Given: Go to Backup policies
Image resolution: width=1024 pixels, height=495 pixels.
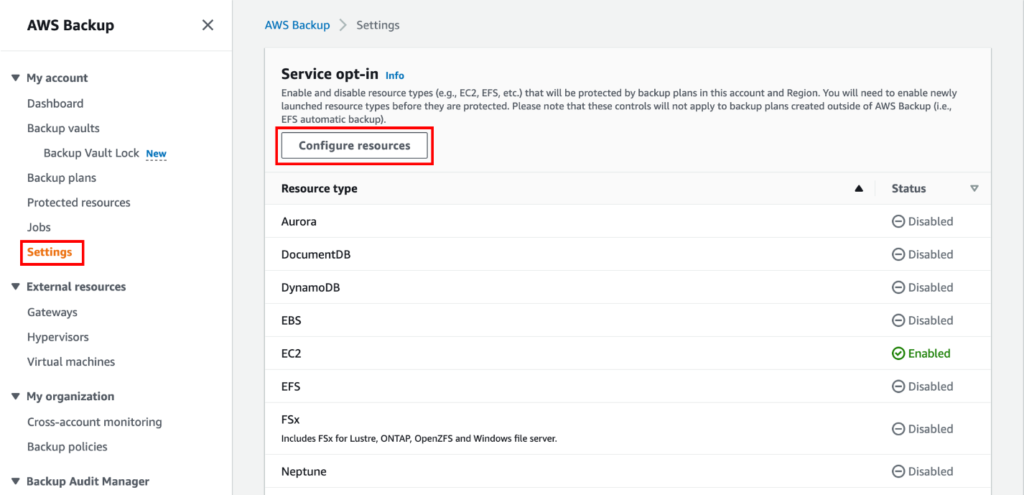Looking at the screenshot, I should pyautogui.click(x=67, y=447).
